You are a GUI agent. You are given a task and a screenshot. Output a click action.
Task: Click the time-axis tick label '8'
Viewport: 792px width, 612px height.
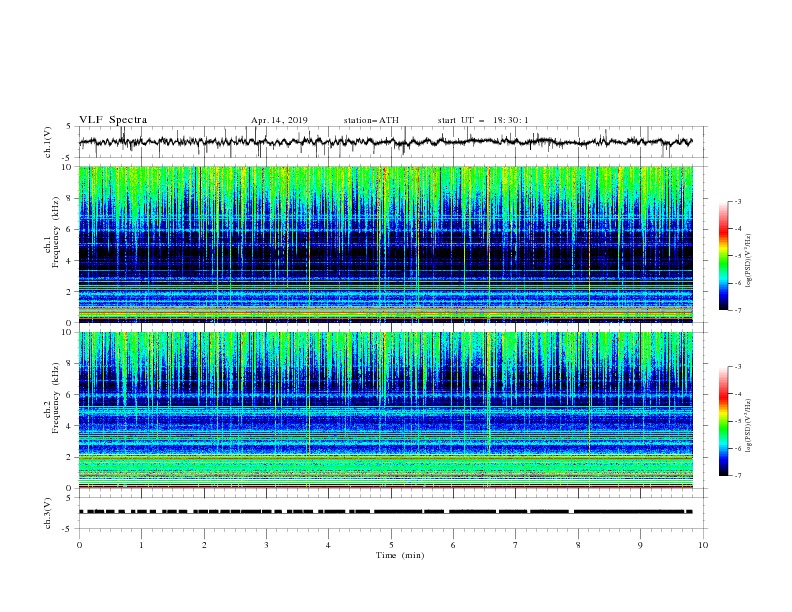[578, 545]
